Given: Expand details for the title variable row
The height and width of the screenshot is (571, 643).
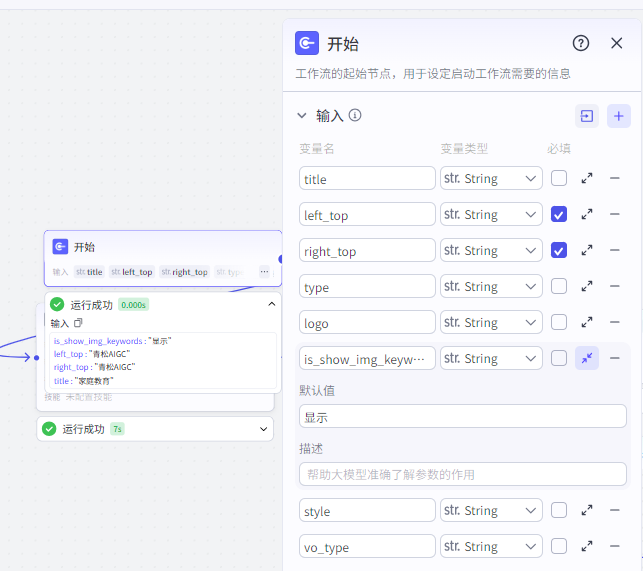Looking at the screenshot, I should (587, 178).
